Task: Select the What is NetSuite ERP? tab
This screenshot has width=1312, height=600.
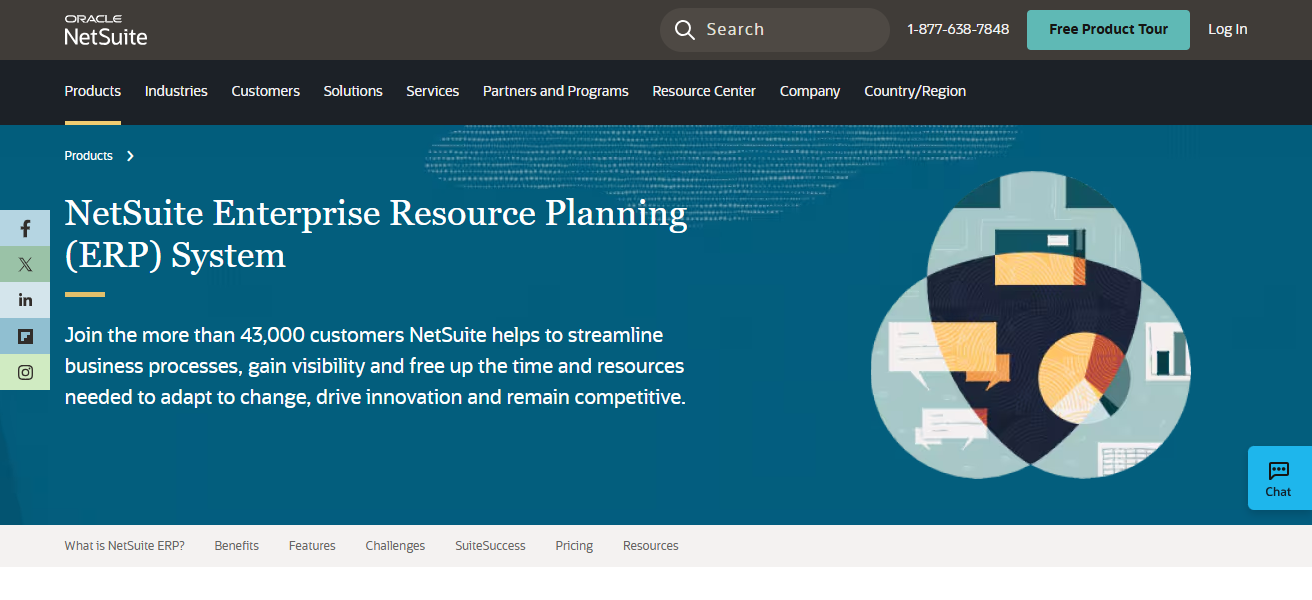Action: [124, 545]
